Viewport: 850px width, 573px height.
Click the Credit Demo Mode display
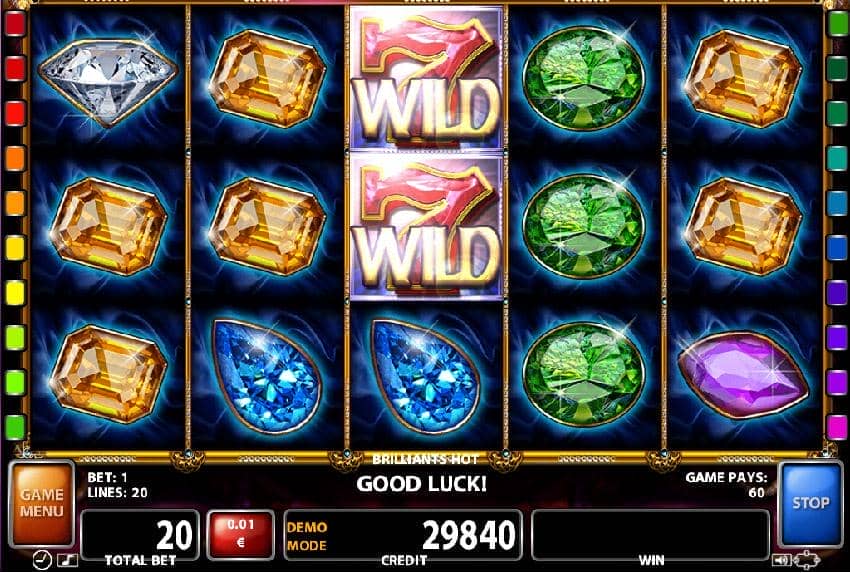pyautogui.click(x=403, y=535)
